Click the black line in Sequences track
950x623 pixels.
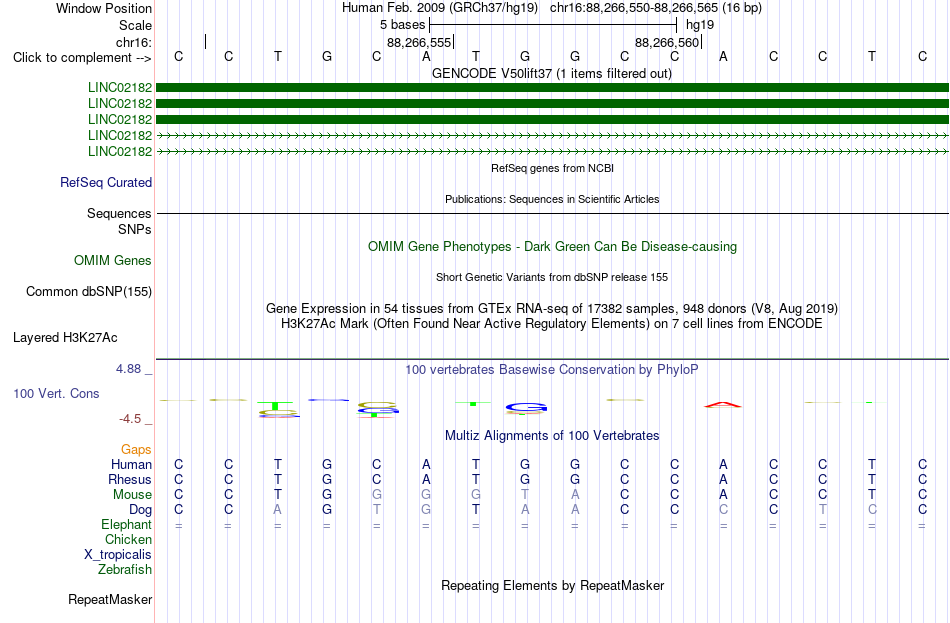(x=552, y=213)
